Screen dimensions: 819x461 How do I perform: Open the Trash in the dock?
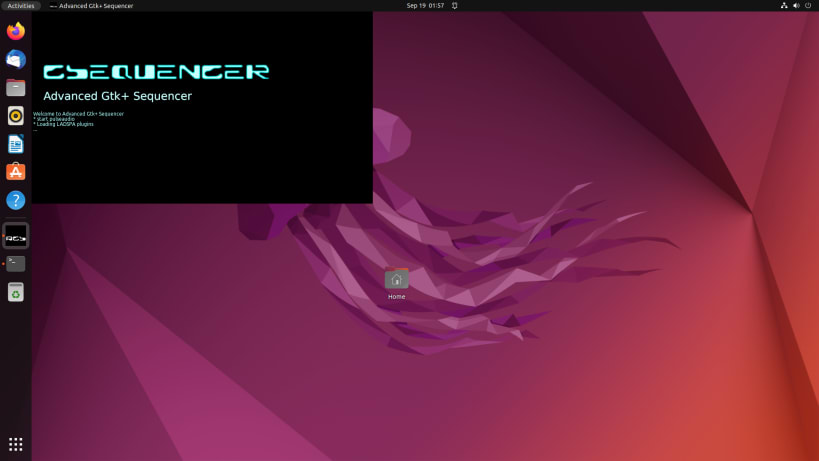(x=16, y=292)
